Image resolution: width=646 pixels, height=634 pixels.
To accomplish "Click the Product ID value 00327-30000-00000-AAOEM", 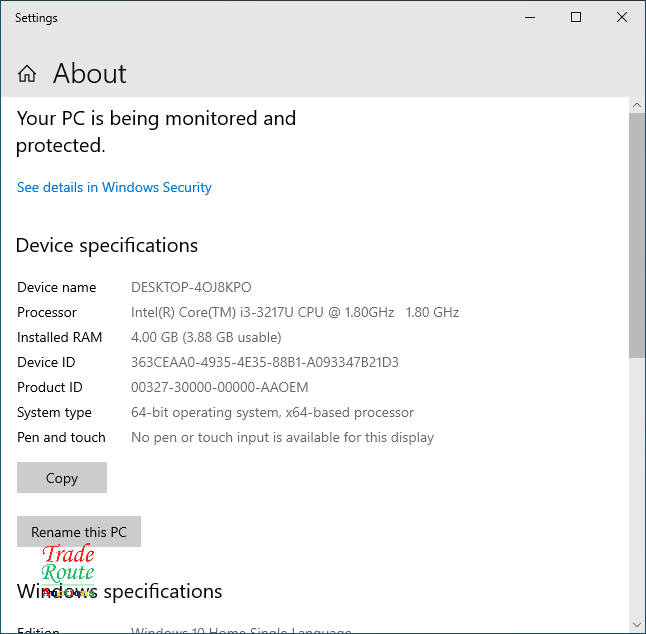I will [x=219, y=387].
